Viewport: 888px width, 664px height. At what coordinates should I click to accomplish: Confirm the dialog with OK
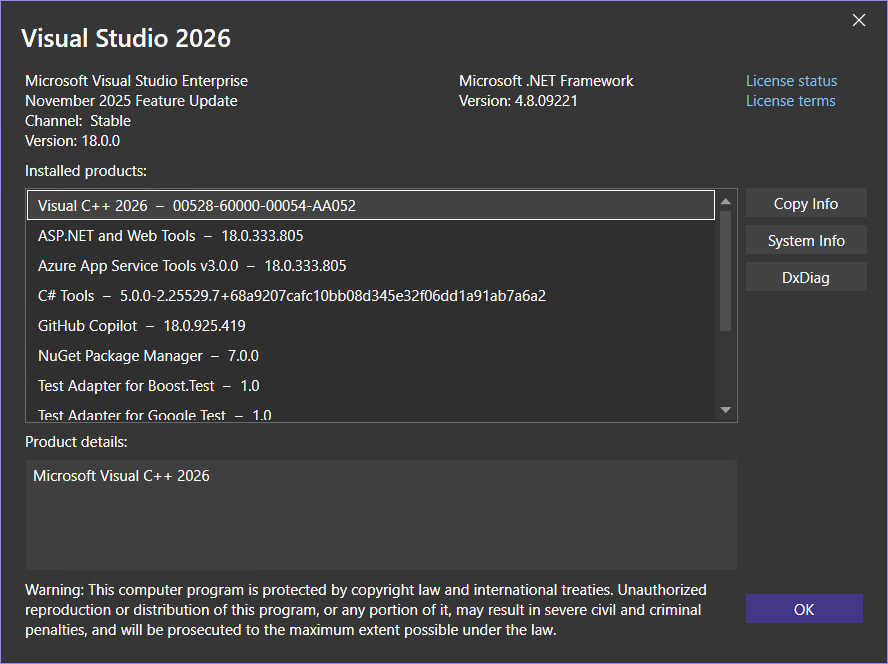pos(804,608)
